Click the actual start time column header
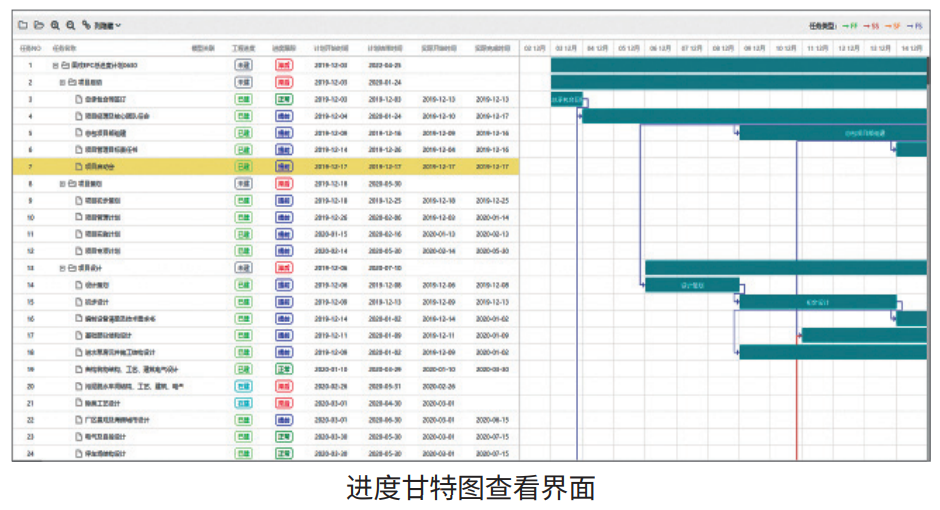This screenshot has width=940, height=510. [x=439, y=48]
